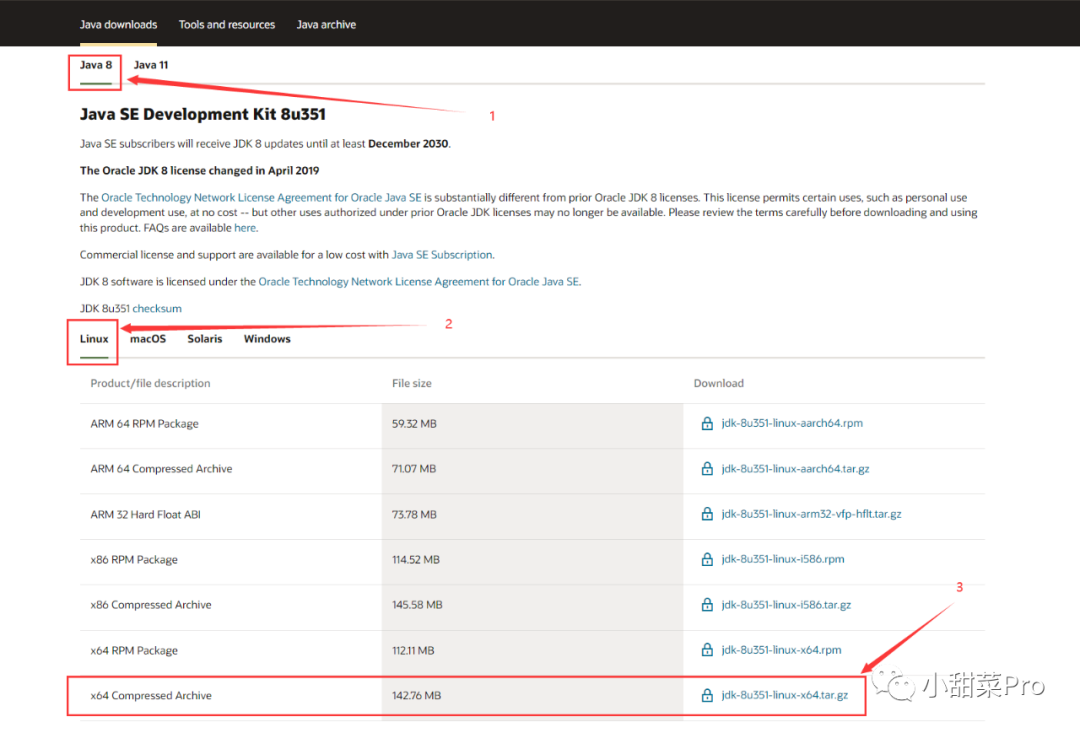
Task: Open Tools and resources menu
Action: click(227, 24)
